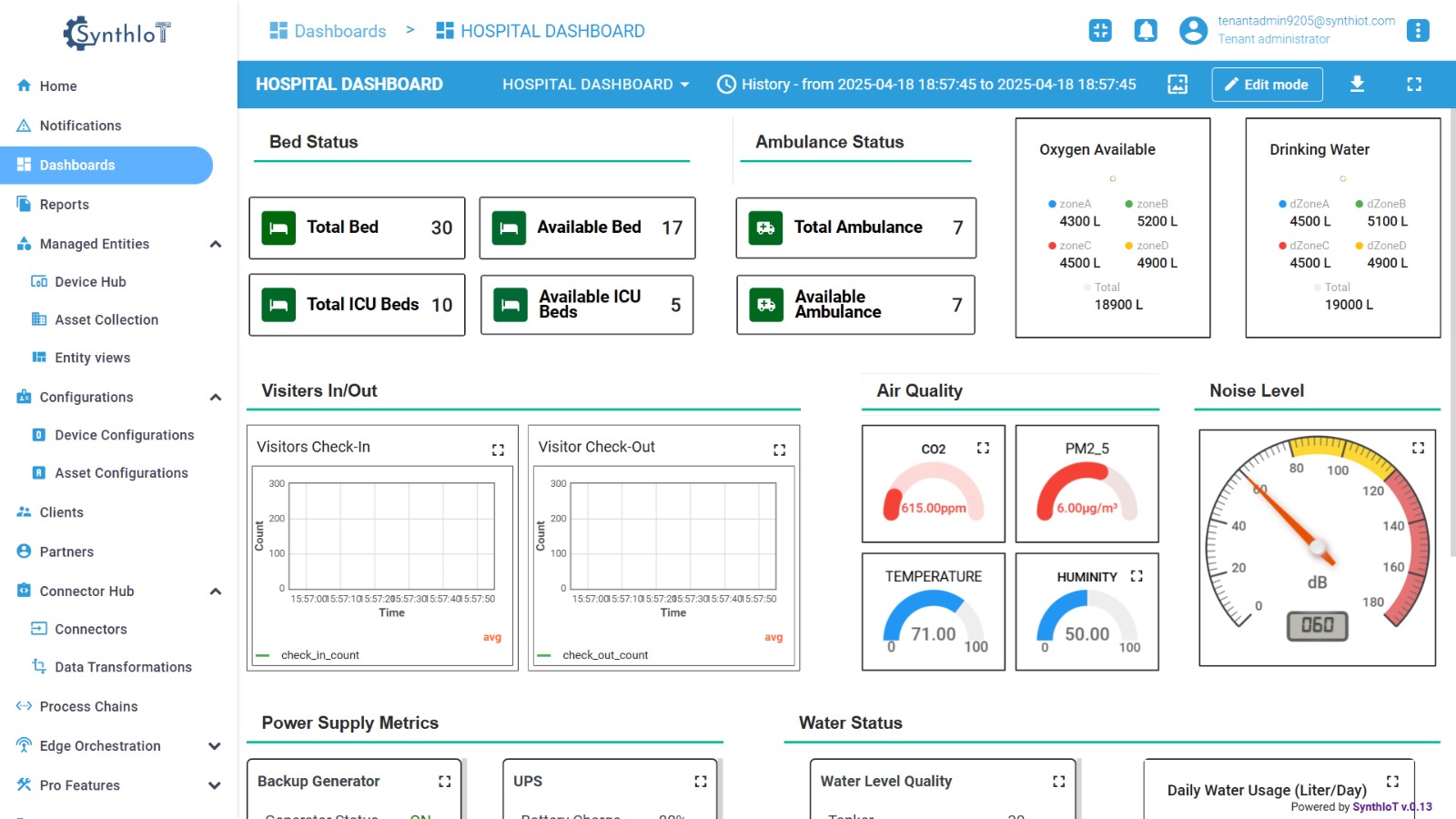Open the HOSPITAL DASHBOARD state dropdown
Viewport: 1456px width, 819px height.
point(596,85)
